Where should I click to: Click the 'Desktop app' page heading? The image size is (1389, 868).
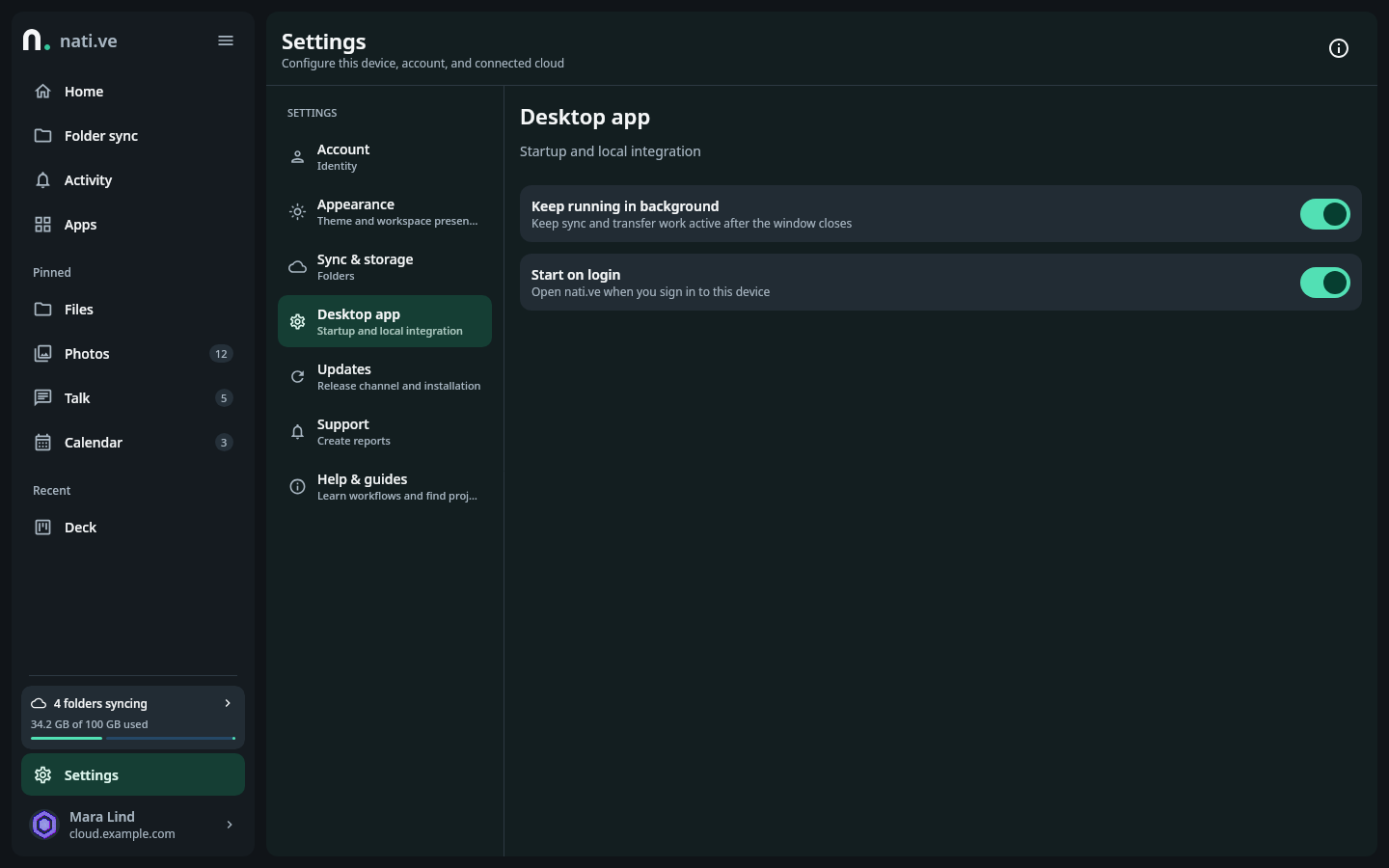[585, 118]
